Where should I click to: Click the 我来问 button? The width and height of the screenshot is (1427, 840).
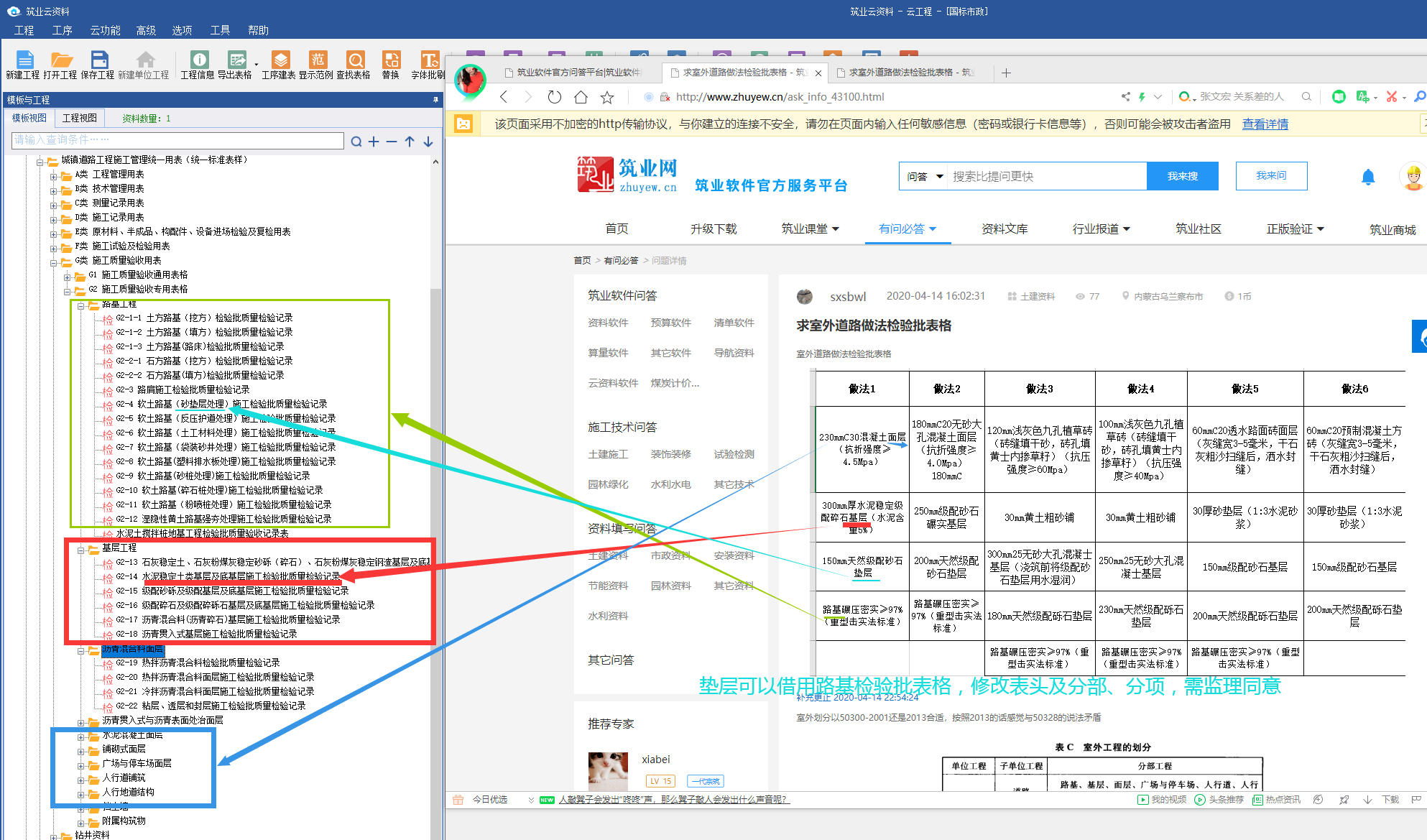click(1271, 176)
